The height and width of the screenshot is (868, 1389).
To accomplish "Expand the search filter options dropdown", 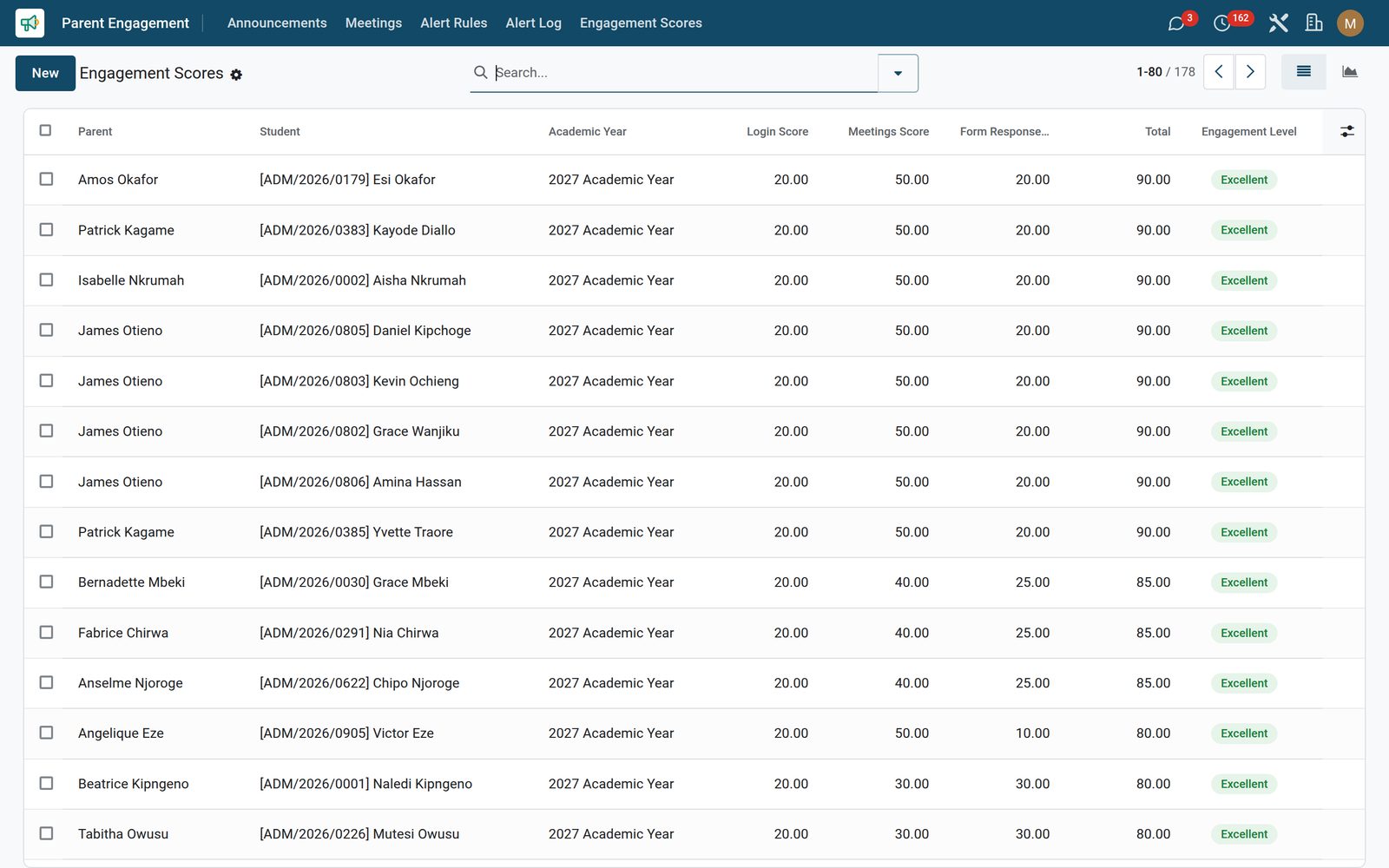I will pyautogui.click(x=898, y=73).
